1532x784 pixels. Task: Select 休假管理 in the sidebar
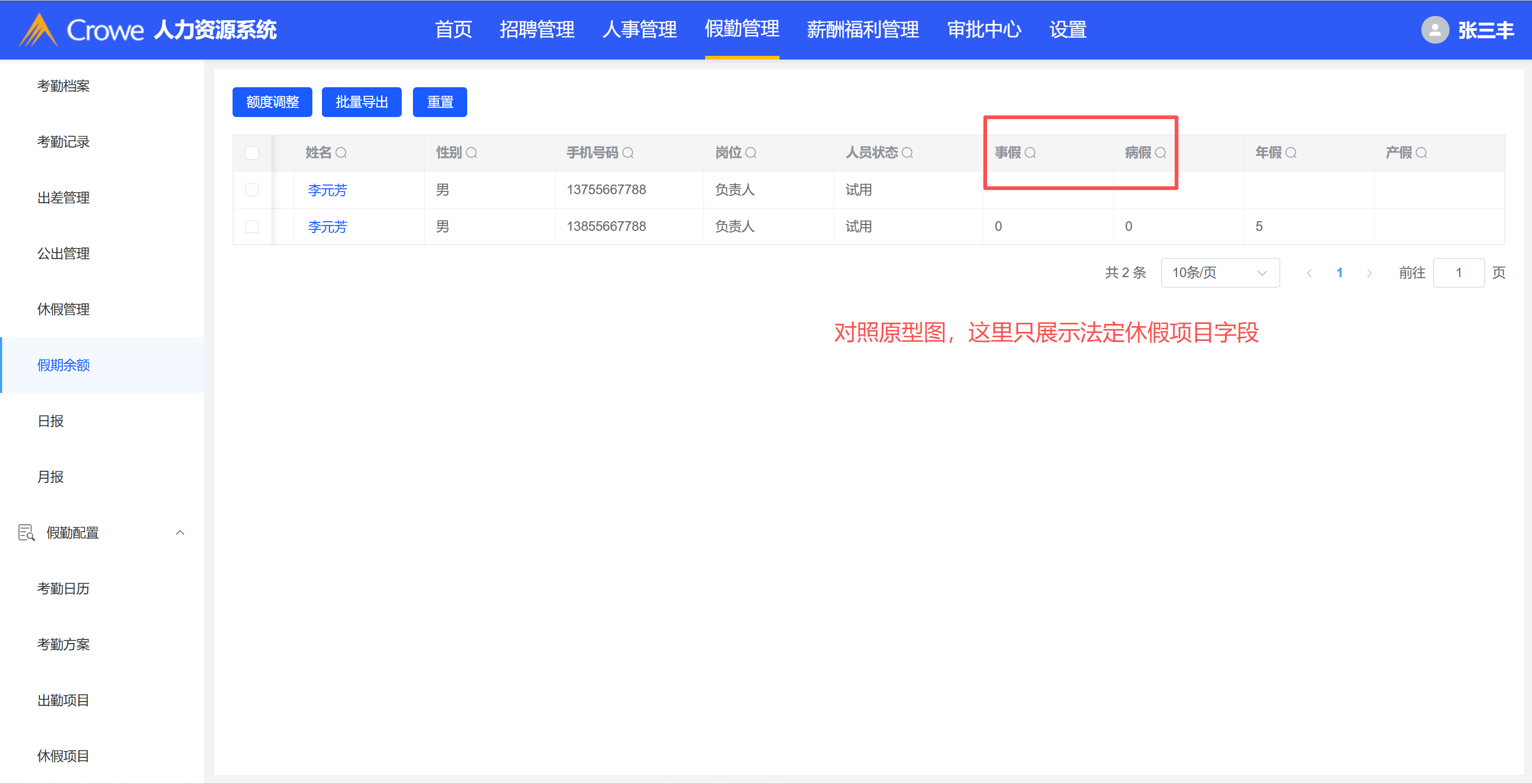pos(63,309)
